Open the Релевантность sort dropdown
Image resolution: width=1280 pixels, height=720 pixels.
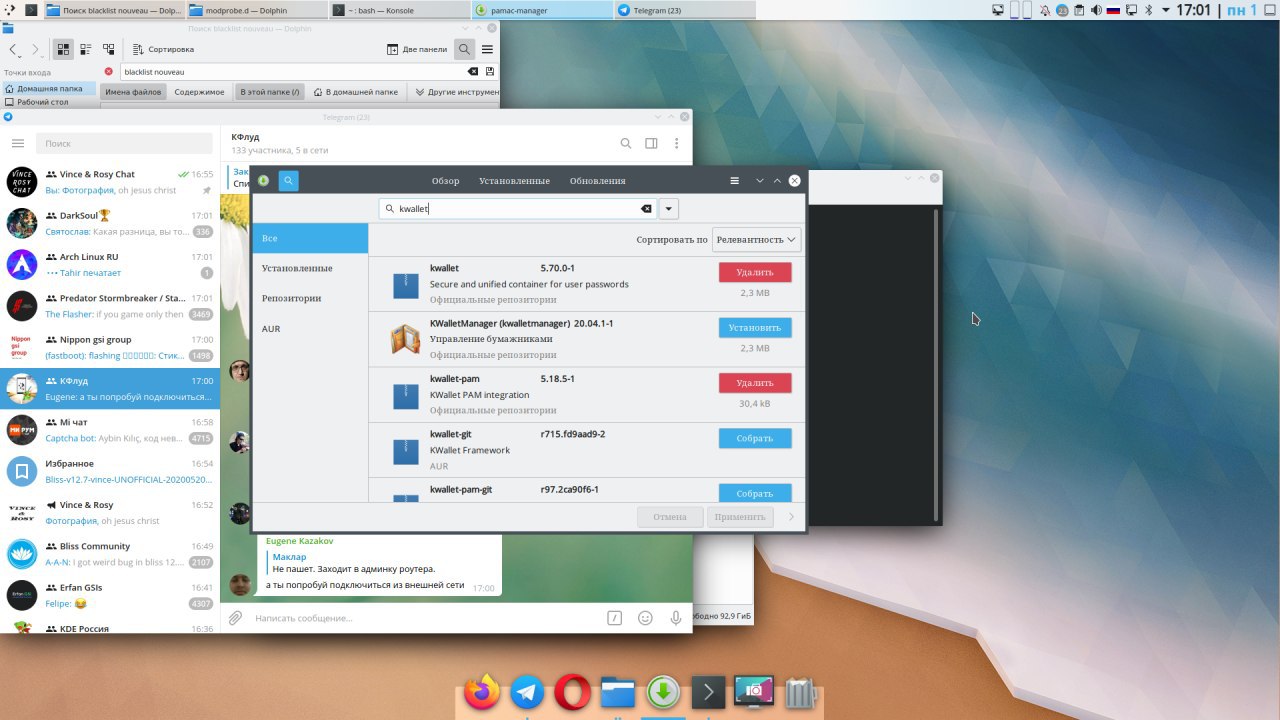point(757,240)
